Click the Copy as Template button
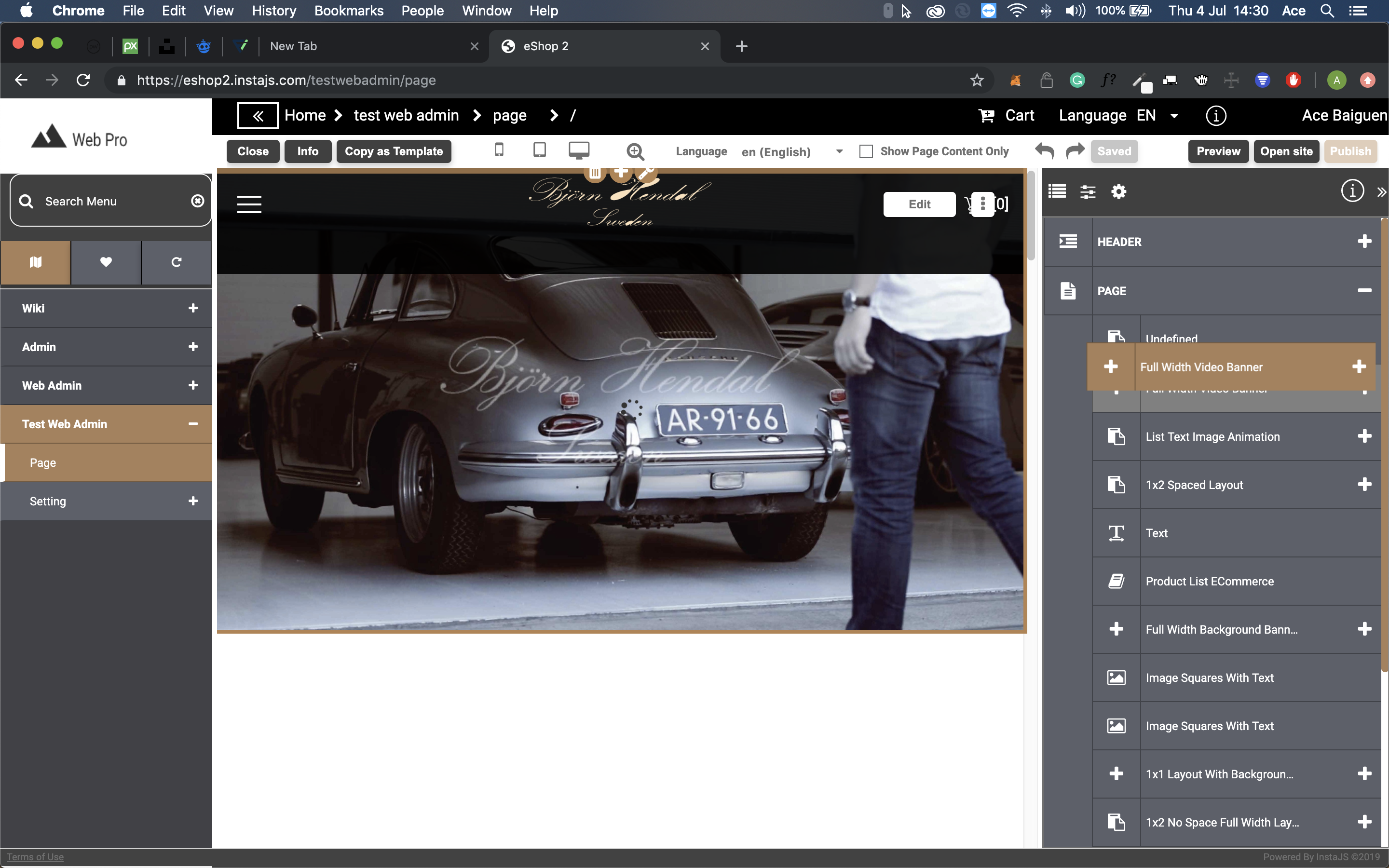The image size is (1389, 868). pyautogui.click(x=394, y=151)
